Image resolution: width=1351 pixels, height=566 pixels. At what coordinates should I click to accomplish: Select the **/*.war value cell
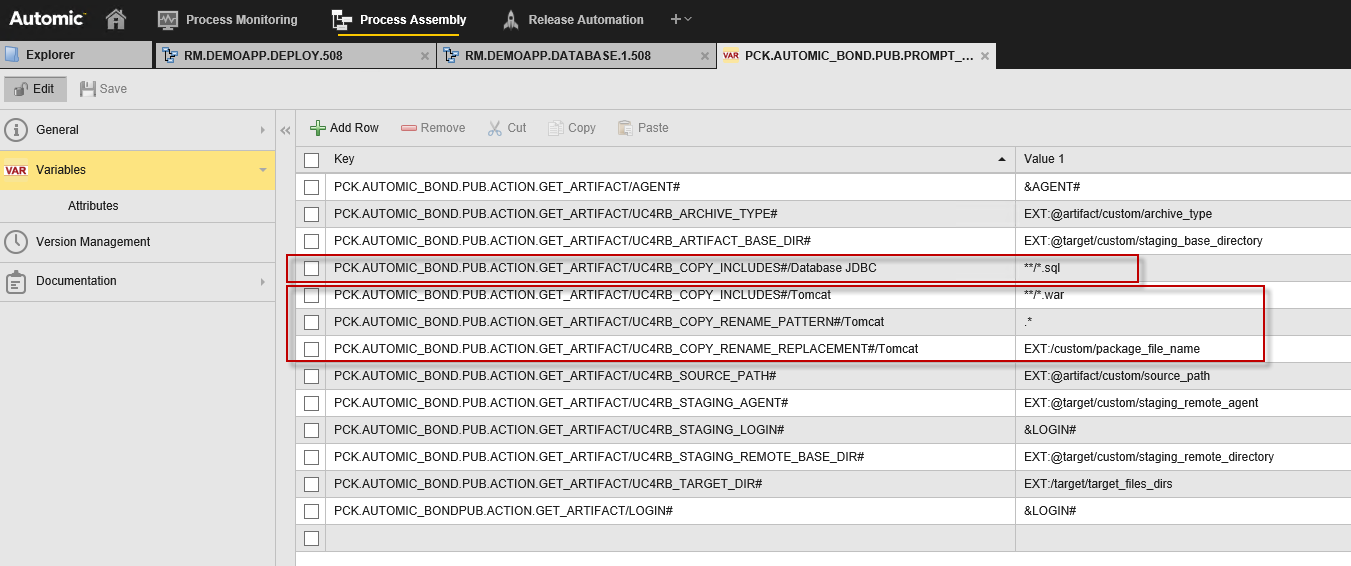click(x=1183, y=295)
